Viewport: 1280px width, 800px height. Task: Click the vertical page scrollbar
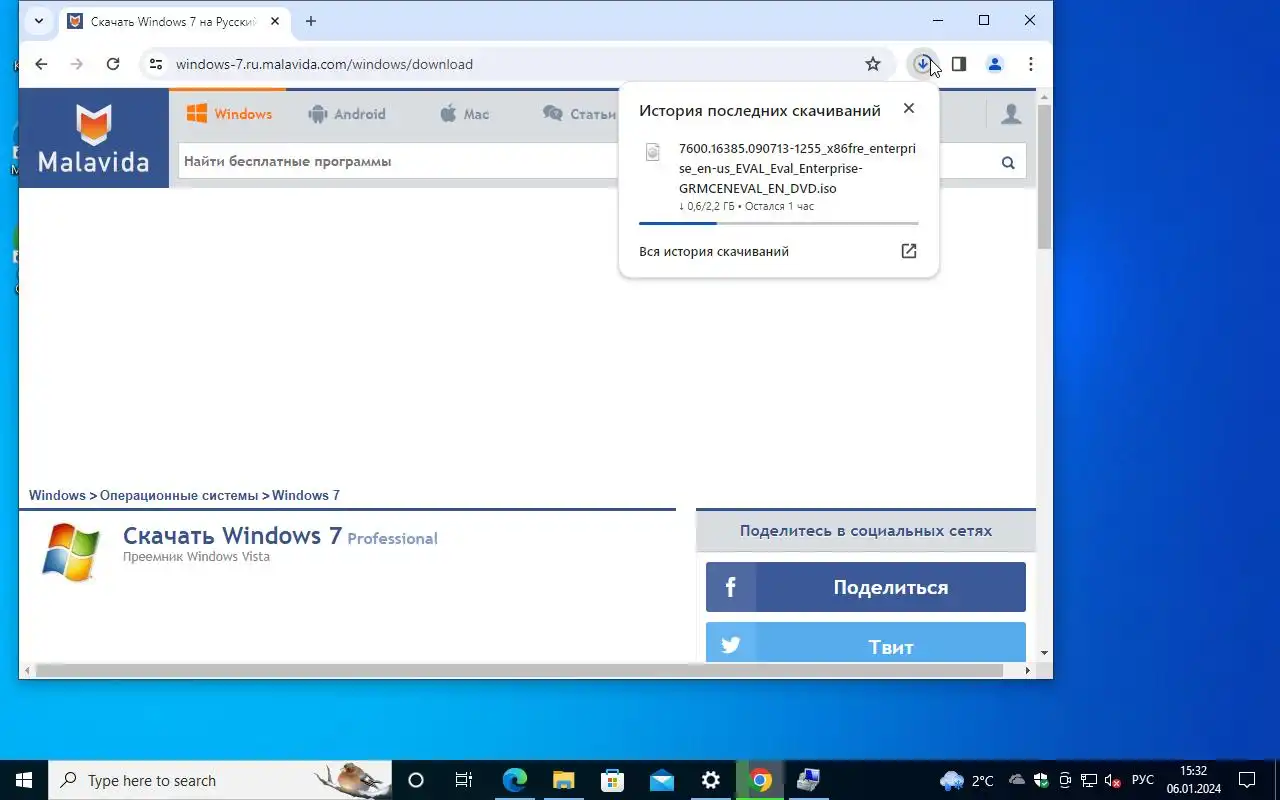[x=1044, y=175]
